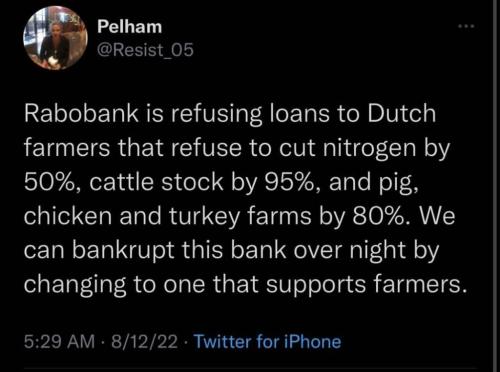Open the Twitter for iPhone source link
This screenshot has height=372, width=500.
coord(267,342)
